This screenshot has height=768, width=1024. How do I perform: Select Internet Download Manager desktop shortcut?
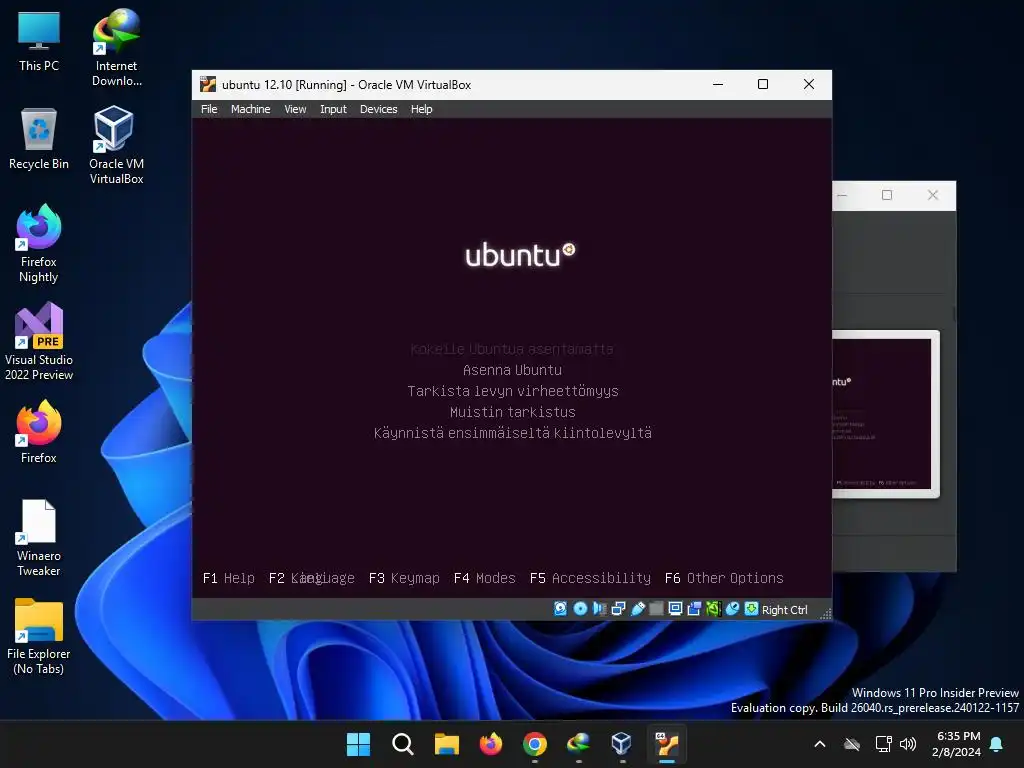pyautogui.click(x=116, y=48)
